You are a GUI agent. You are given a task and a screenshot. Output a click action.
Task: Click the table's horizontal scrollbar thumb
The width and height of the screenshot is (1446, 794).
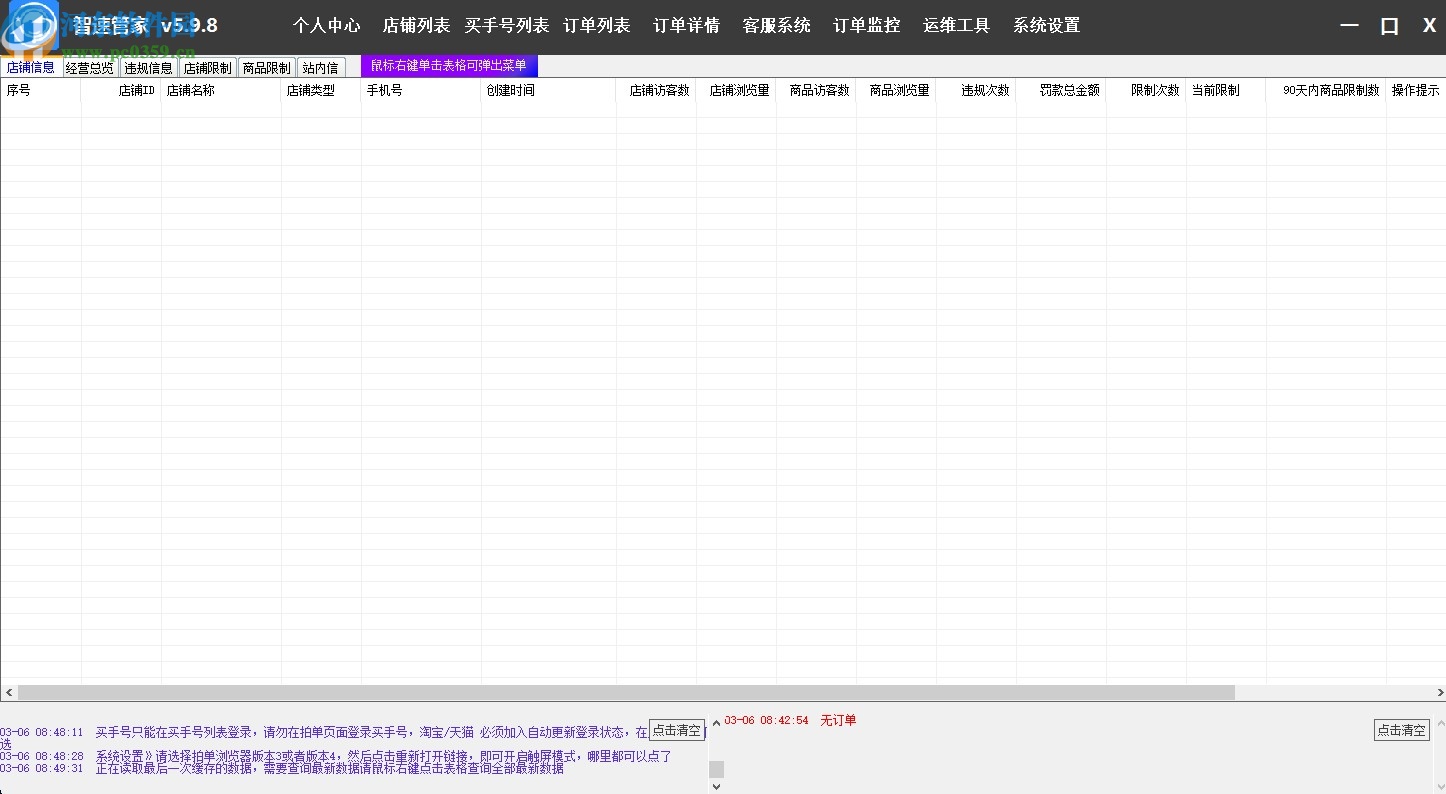pos(626,693)
